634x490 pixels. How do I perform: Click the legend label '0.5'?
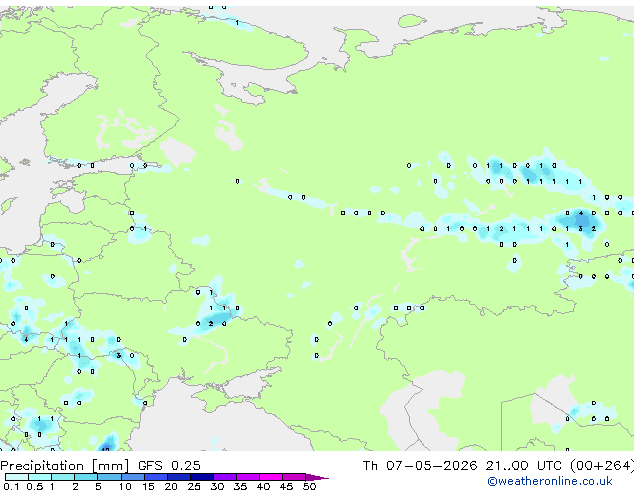[35, 486]
